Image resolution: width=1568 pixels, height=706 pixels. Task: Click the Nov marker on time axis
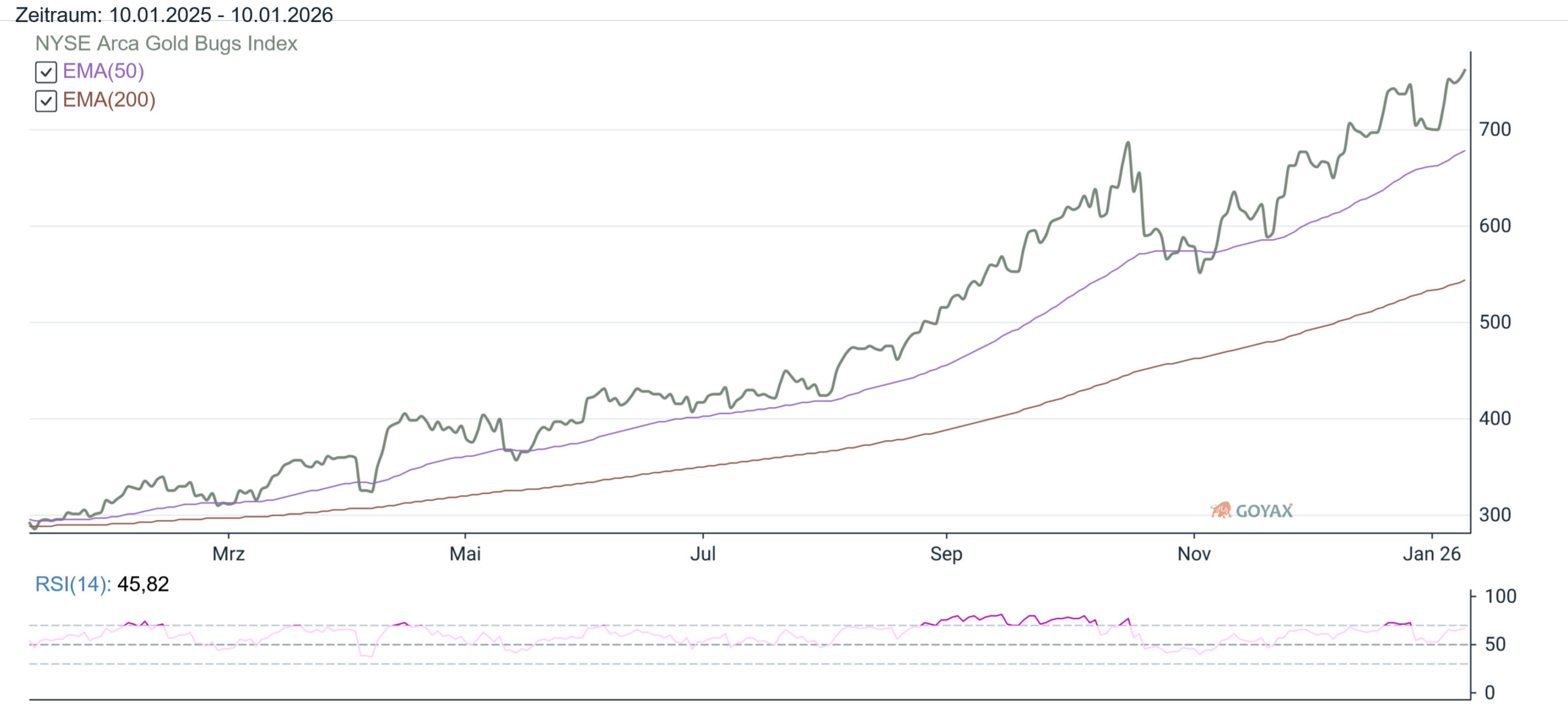[x=1194, y=554]
